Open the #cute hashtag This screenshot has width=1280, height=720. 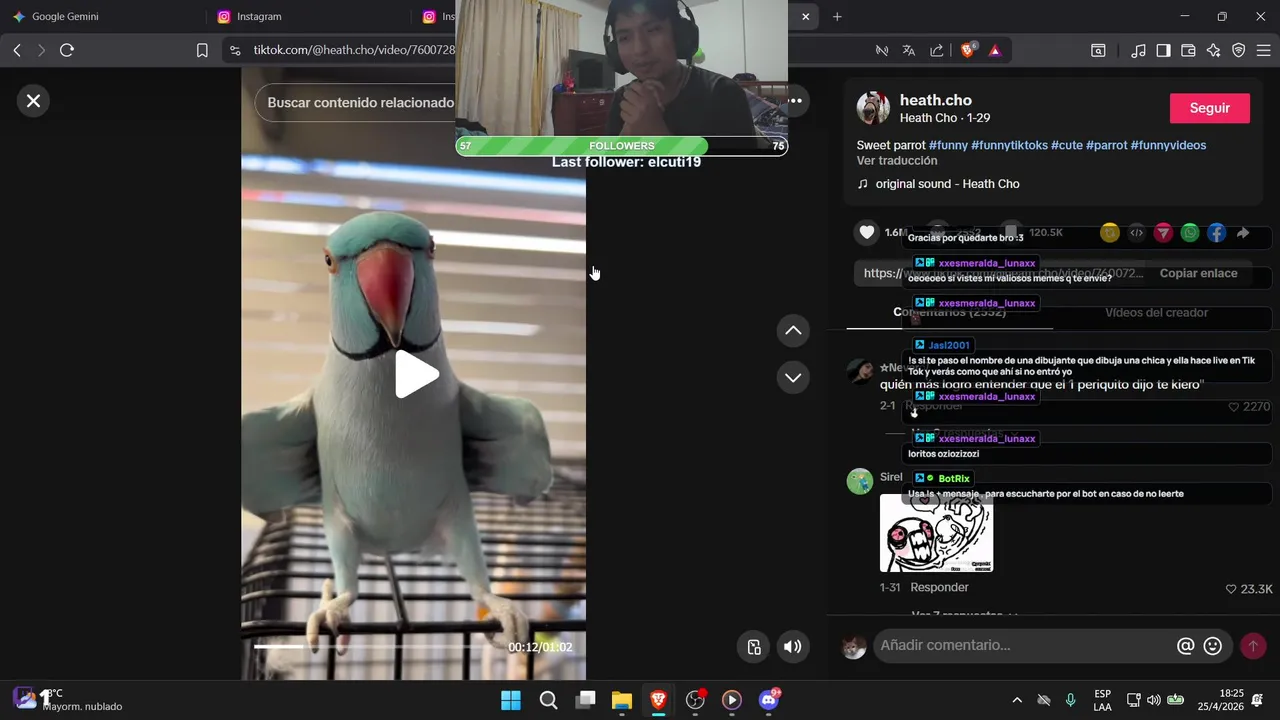1067,145
